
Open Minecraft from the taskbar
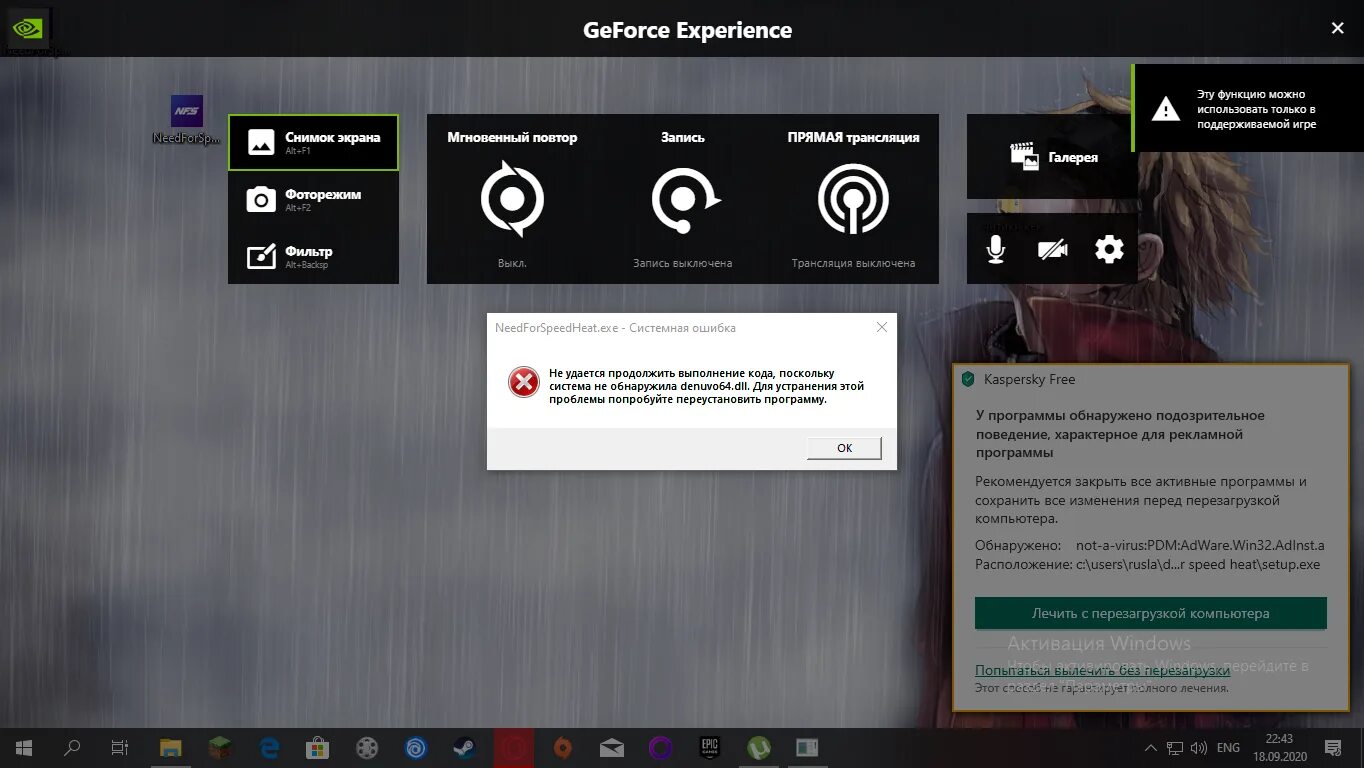click(x=220, y=748)
